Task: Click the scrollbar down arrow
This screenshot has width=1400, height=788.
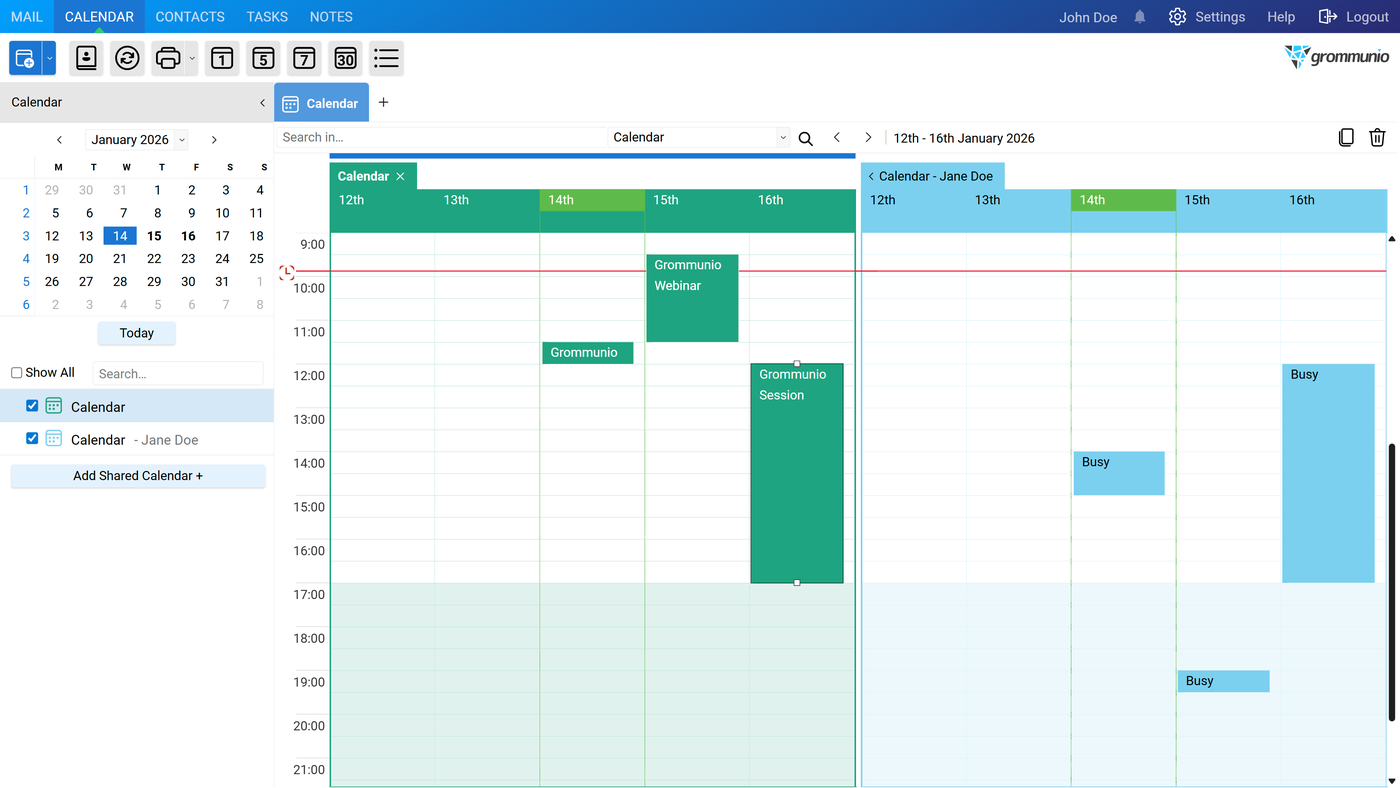Action: click(1392, 781)
